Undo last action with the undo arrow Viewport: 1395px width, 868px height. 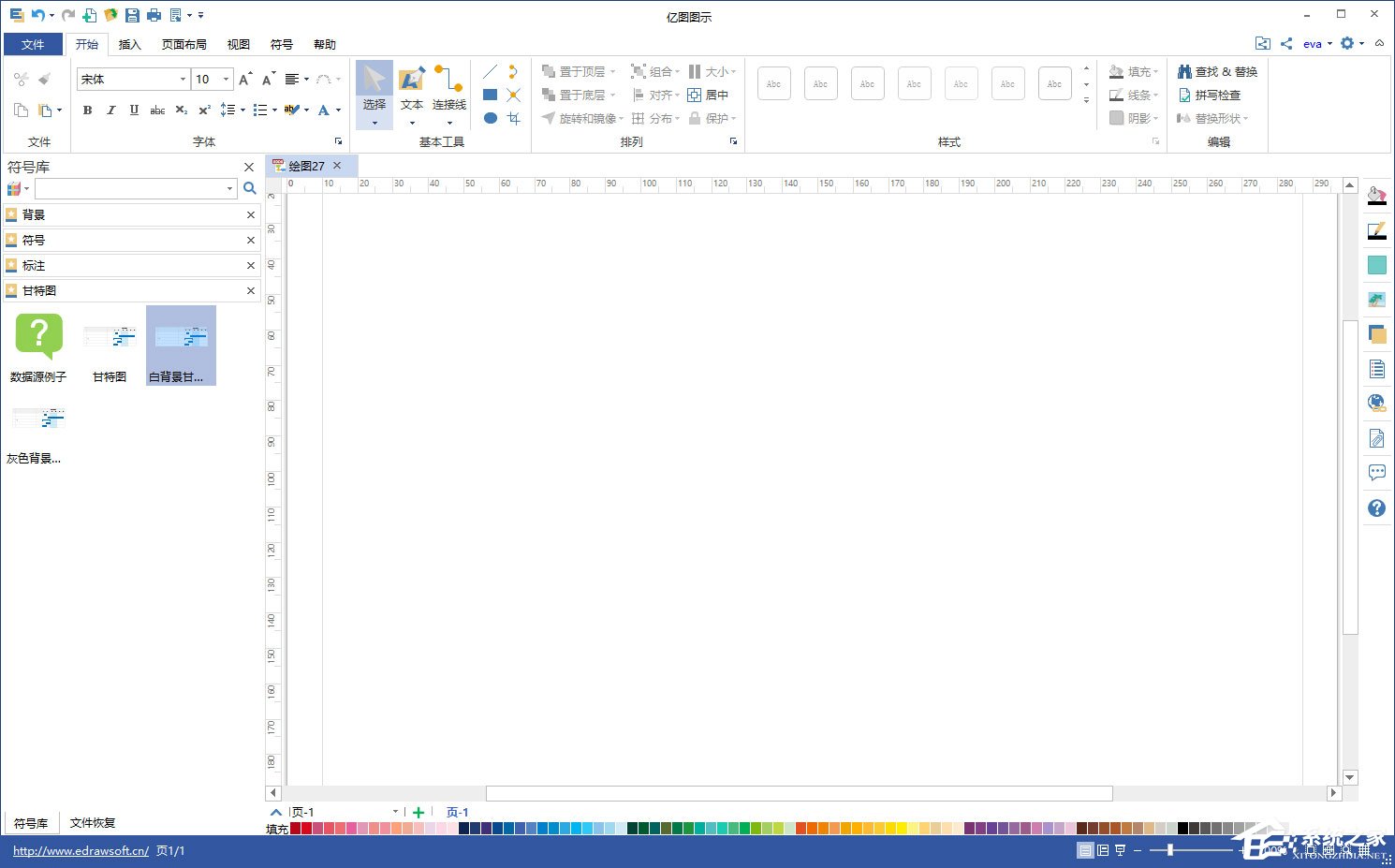[x=37, y=15]
